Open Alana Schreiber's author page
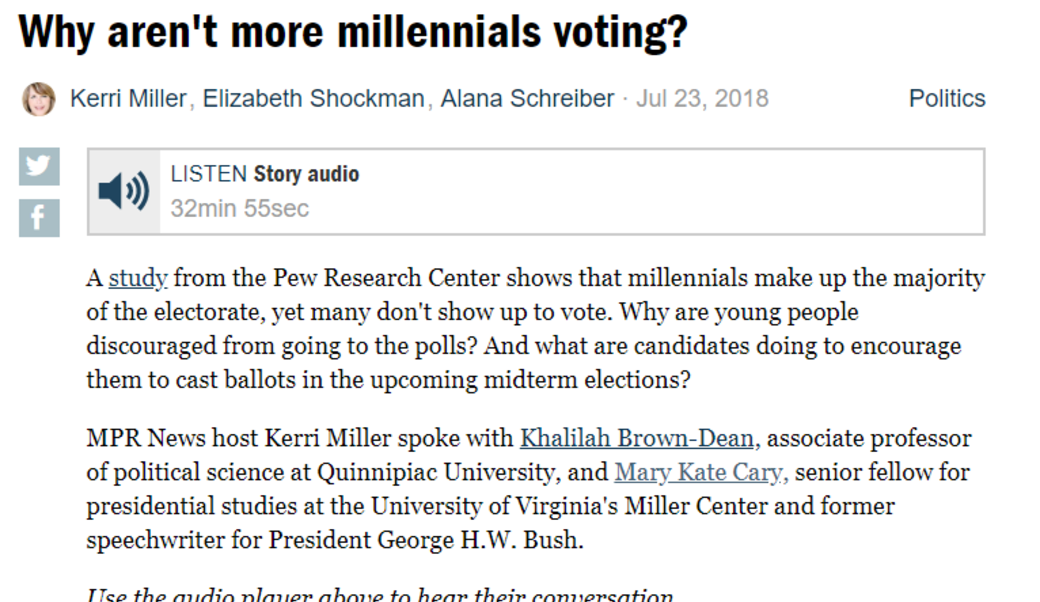 [527, 99]
